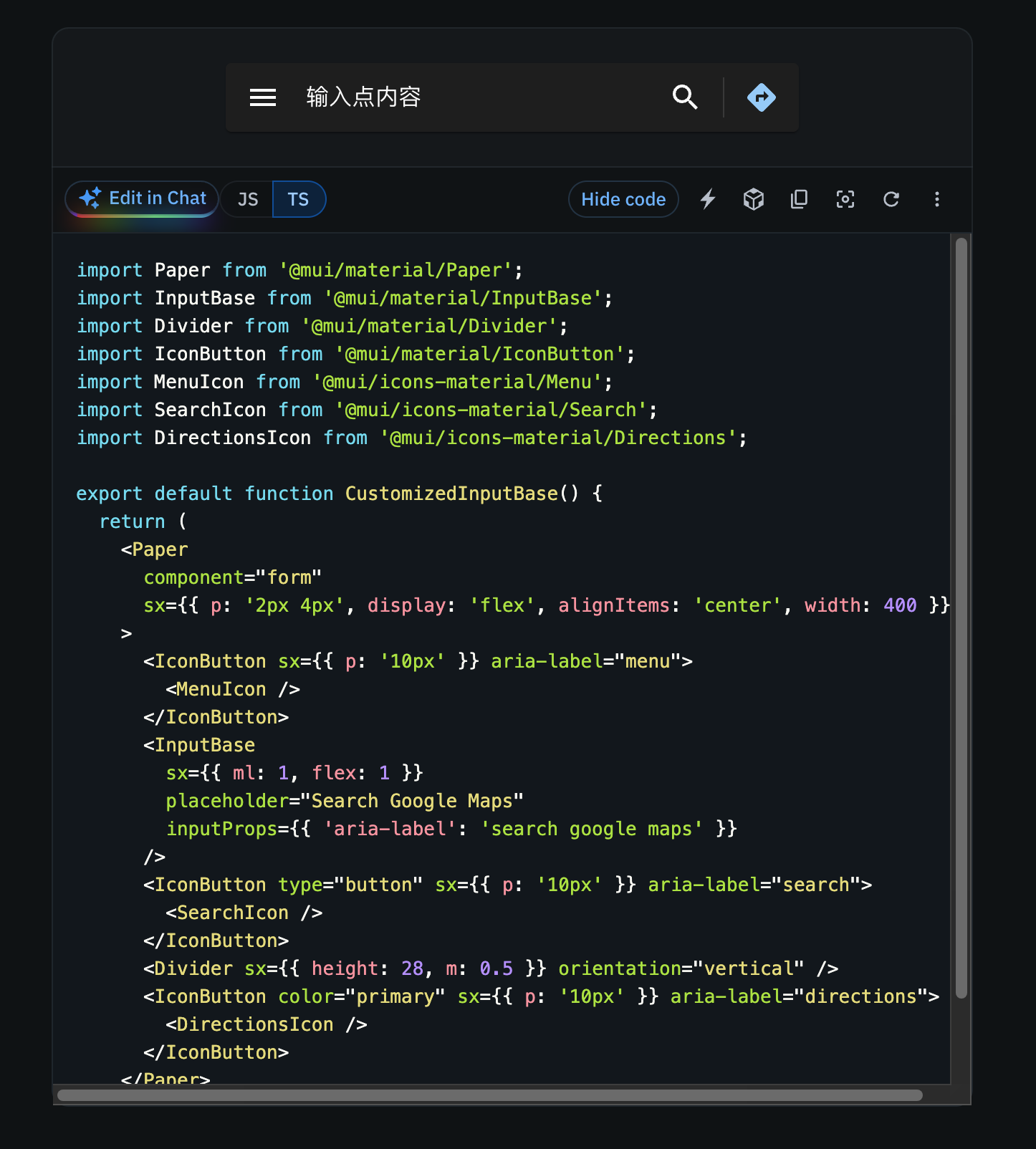The image size is (1036, 1149).
Task: Switch code to TS
Action: point(299,199)
